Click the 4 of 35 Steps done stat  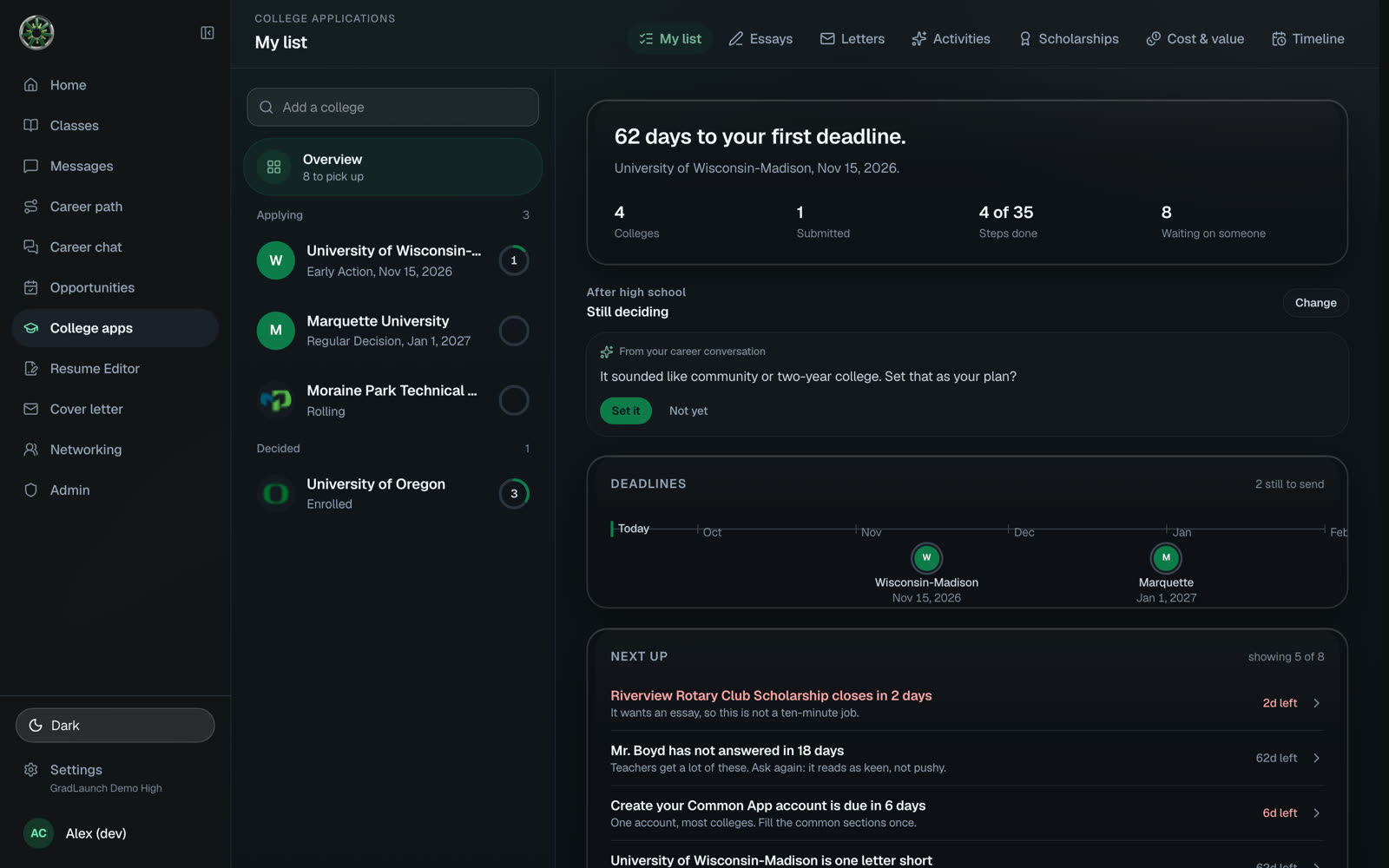pyautogui.click(x=1008, y=221)
